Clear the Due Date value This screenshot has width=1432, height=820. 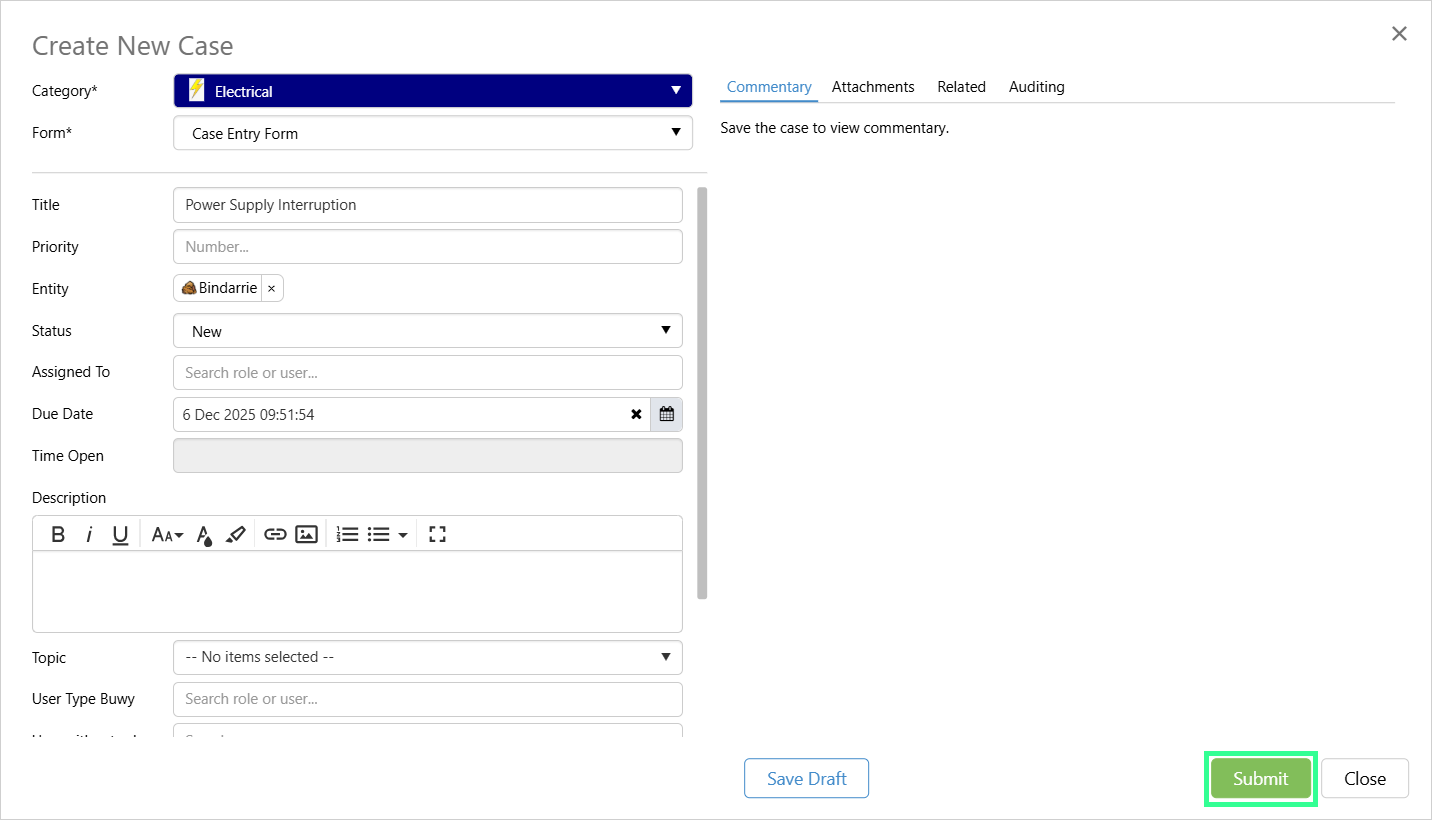click(636, 414)
